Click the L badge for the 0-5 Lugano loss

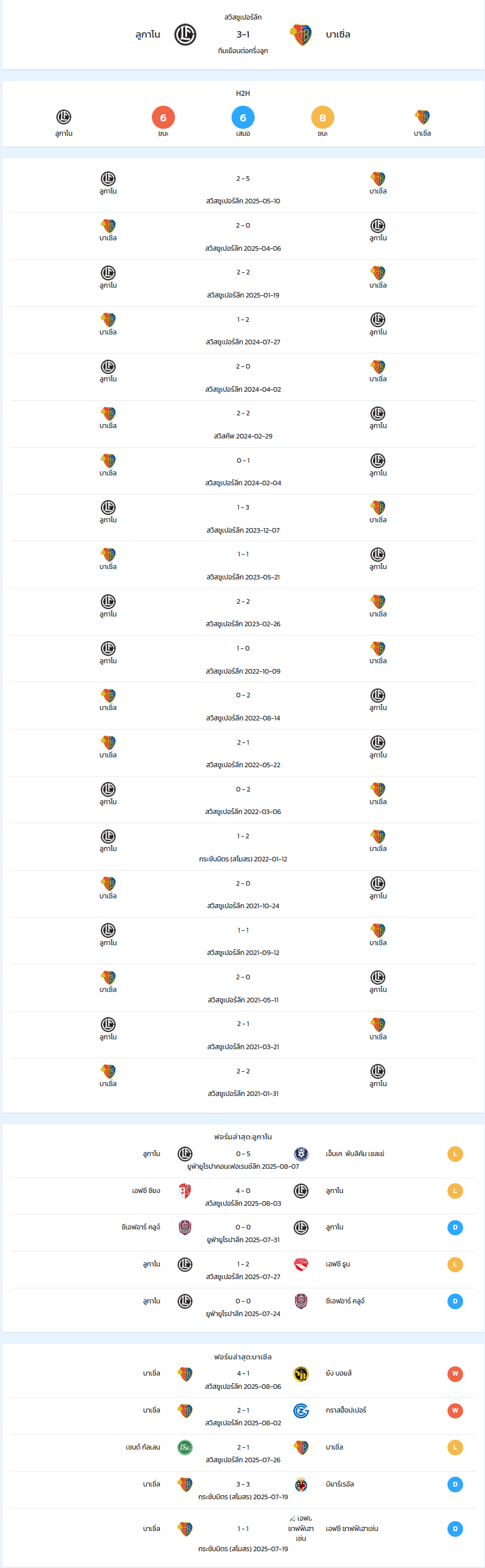coord(455,1154)
